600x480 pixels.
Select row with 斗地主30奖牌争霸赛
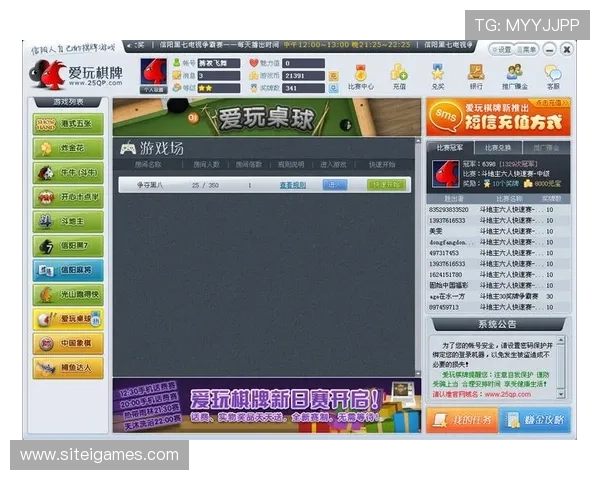[498, 296]
